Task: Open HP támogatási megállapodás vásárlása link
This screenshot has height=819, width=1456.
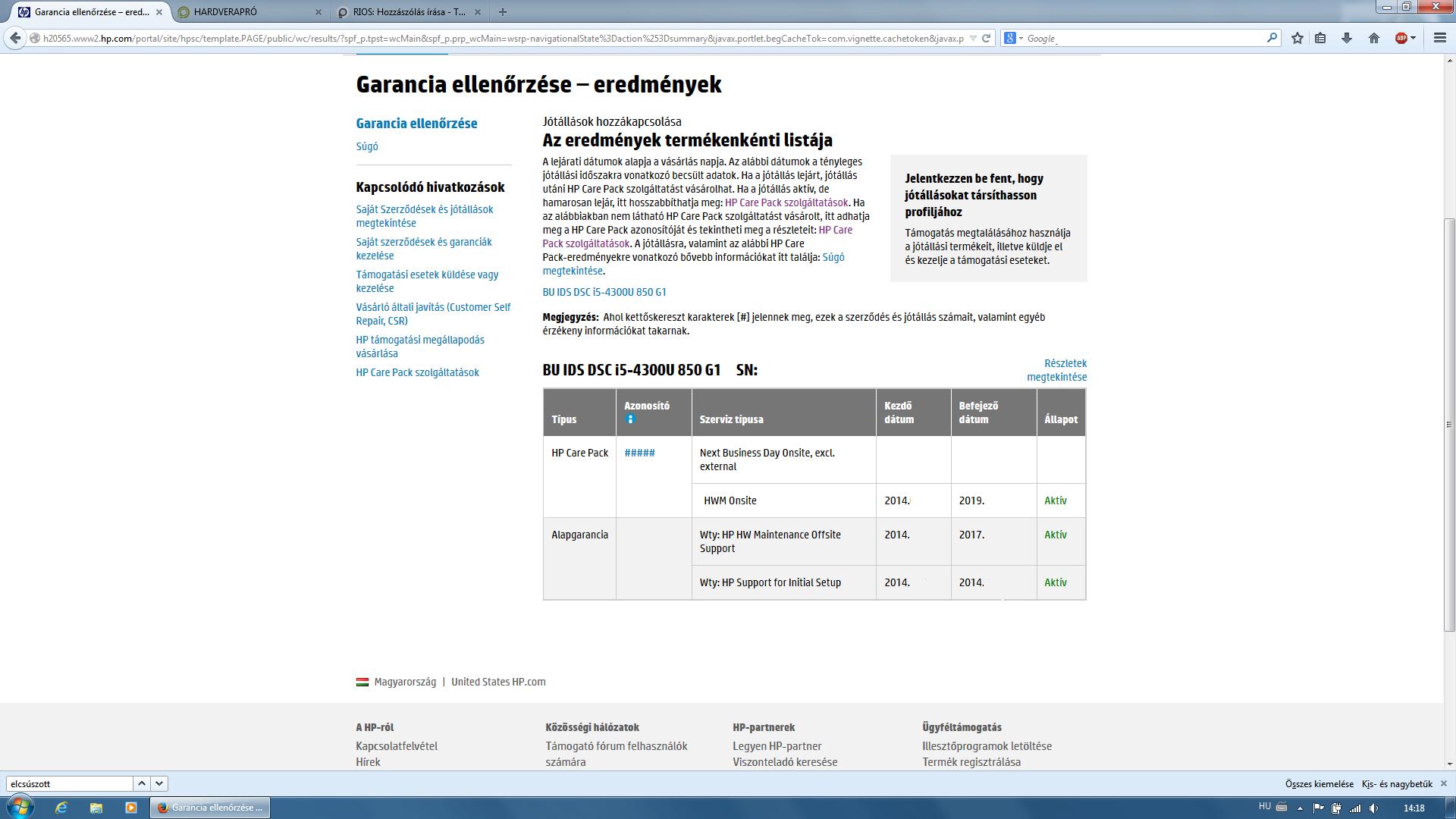Action: pyautogui.click(x=420, y=347)
